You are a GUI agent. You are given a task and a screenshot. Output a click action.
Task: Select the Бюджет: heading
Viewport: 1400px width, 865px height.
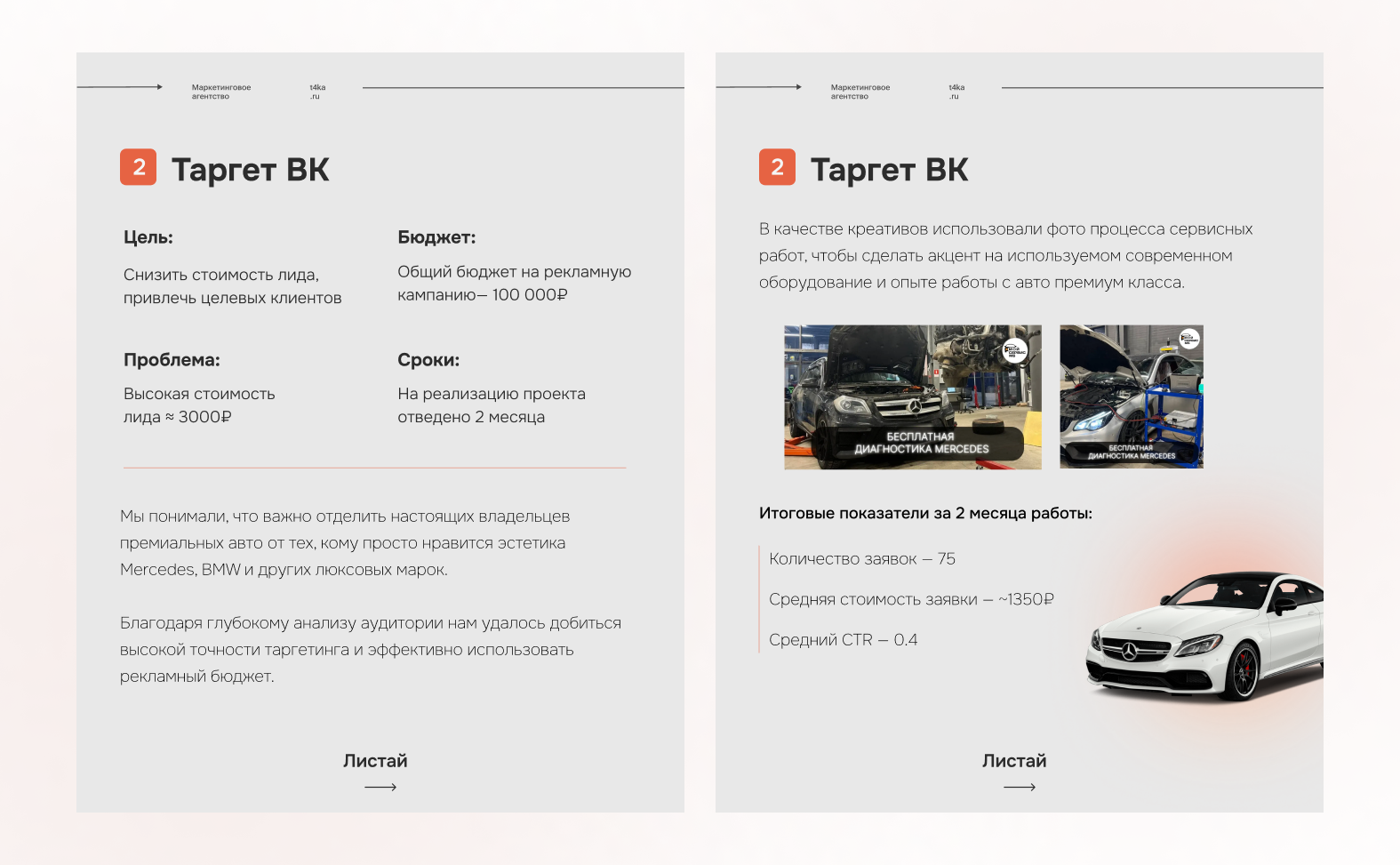click(436, 237)
